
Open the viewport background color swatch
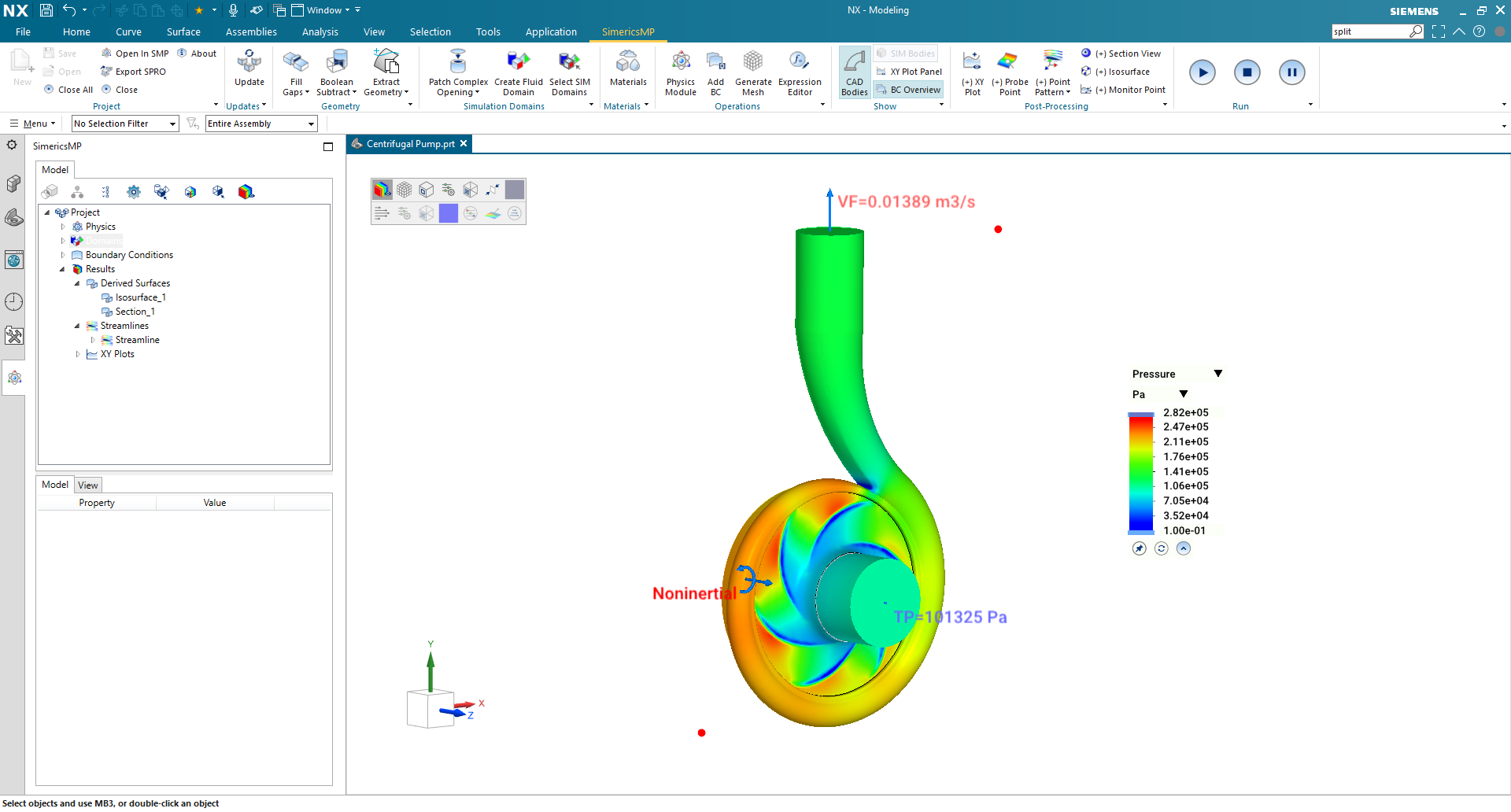coord(515,189)
